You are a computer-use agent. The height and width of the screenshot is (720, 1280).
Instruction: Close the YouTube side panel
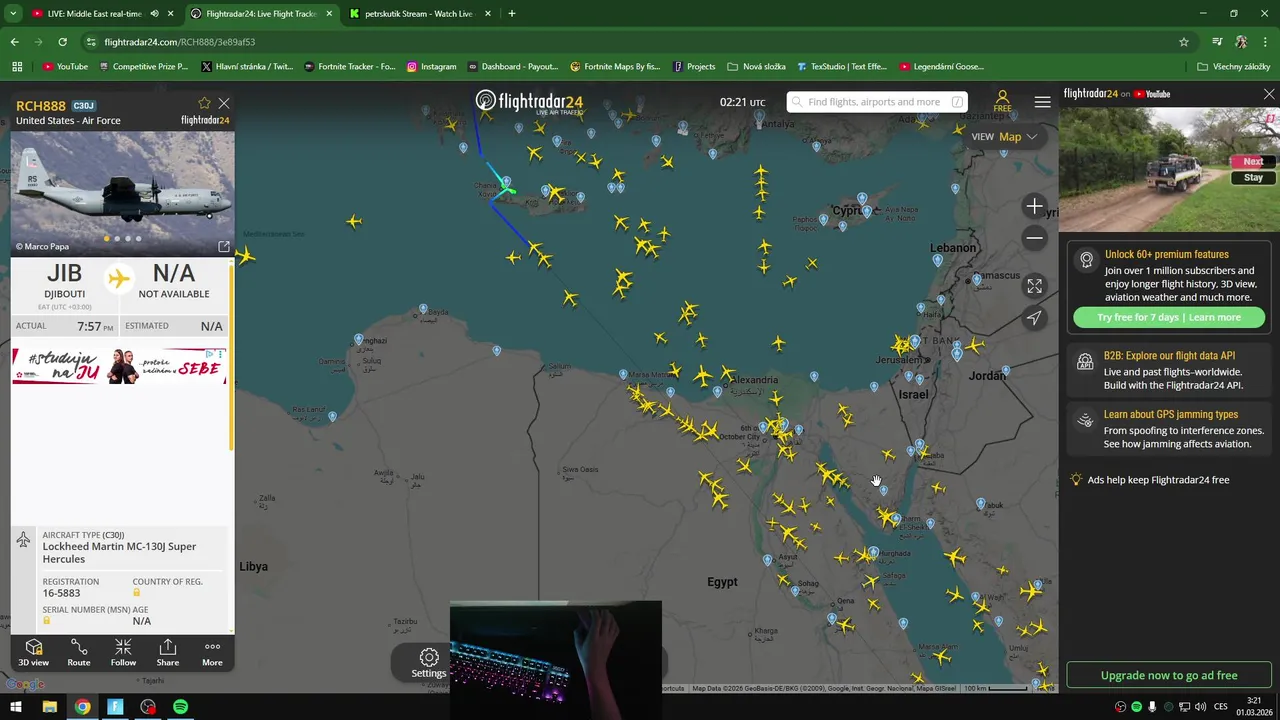[1269, 94]
